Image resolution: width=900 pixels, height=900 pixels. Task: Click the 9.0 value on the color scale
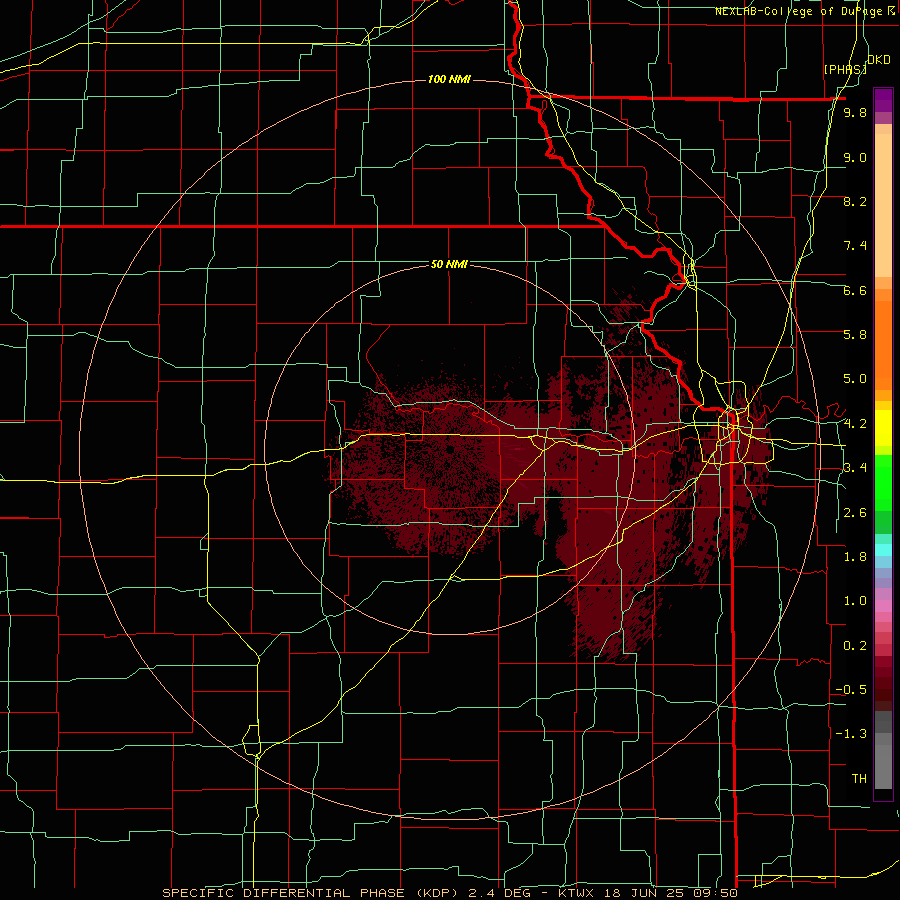click(855, 157)
